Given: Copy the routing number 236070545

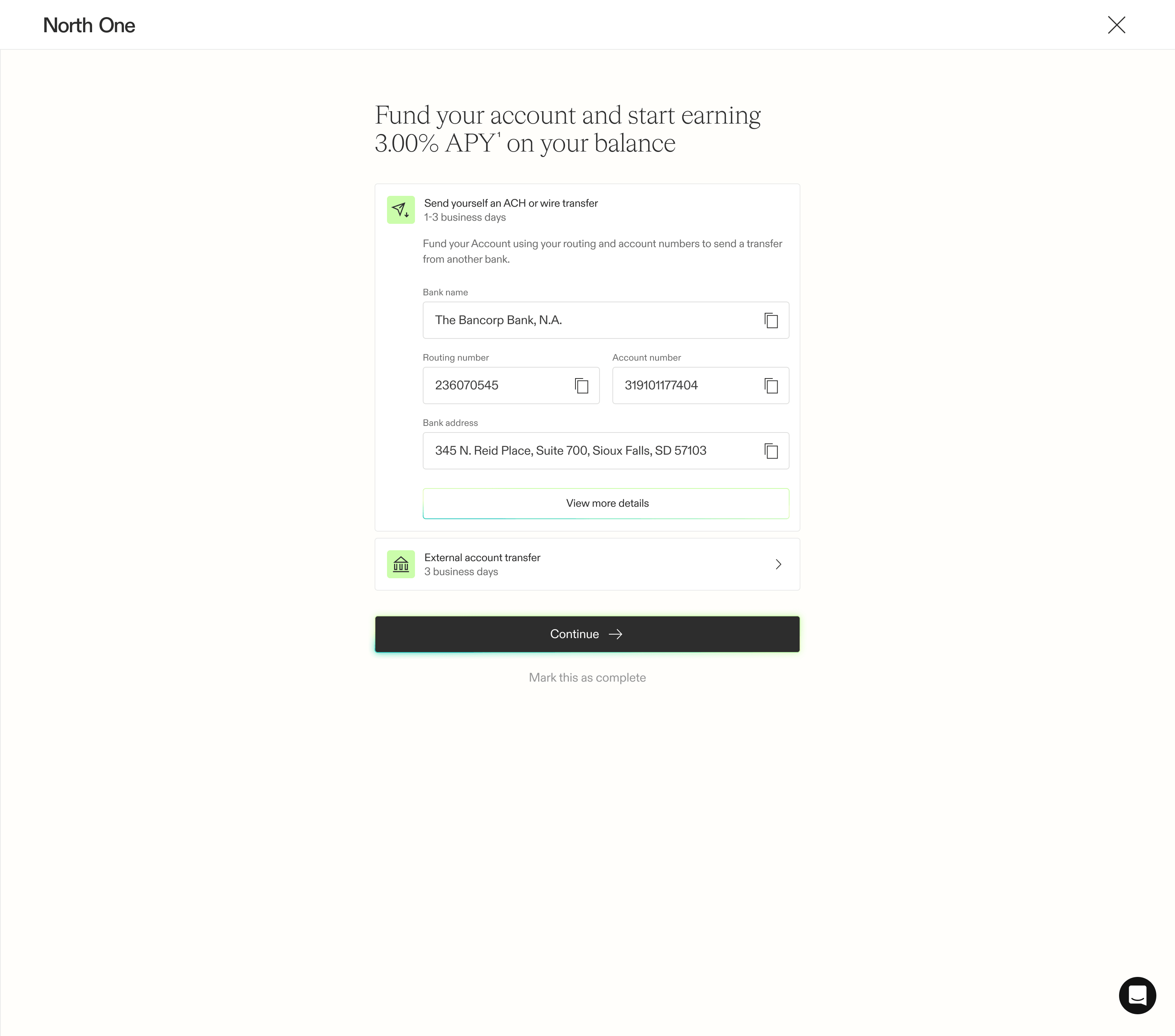Looking at the screenshot, I should pos(581,385).
